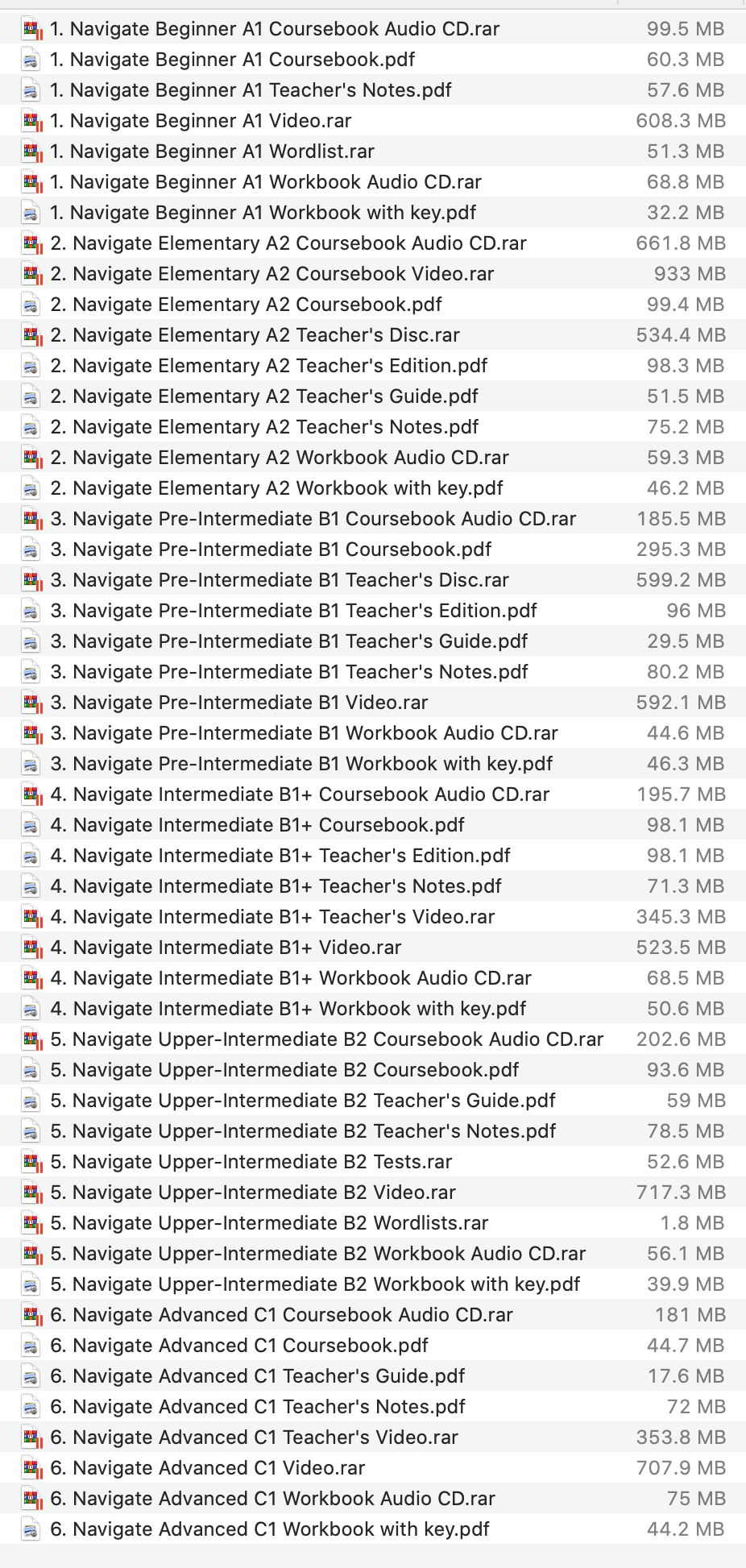The height and width of the screenshot is (1568, 746).
Task: Select file name '2. Navigate Elementary A2 Workbook with key.pdf'
Action: click(x=276, y=488)
